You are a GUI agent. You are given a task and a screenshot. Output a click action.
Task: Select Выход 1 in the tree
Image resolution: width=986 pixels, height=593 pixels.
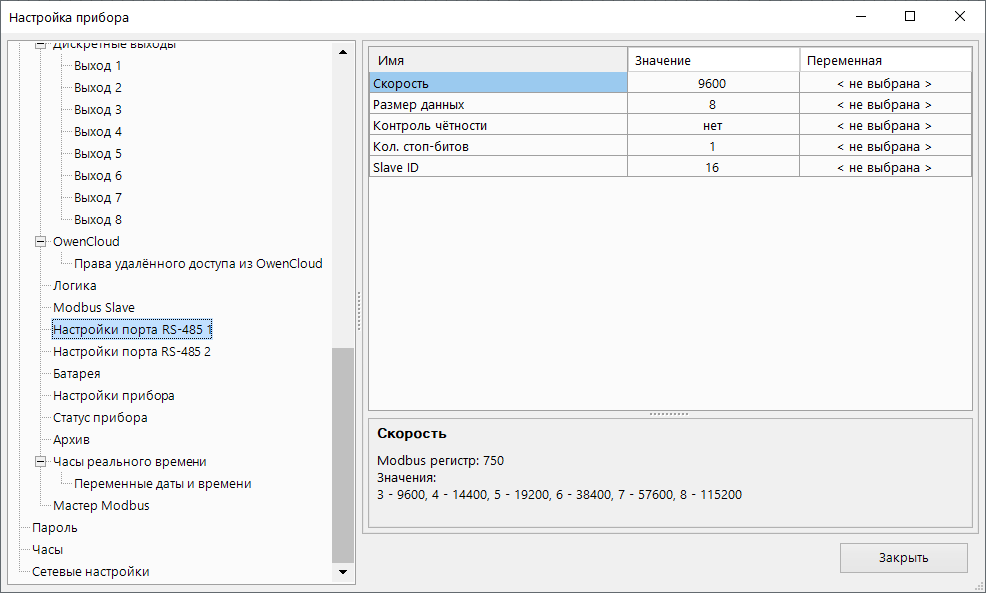(98, 66)
